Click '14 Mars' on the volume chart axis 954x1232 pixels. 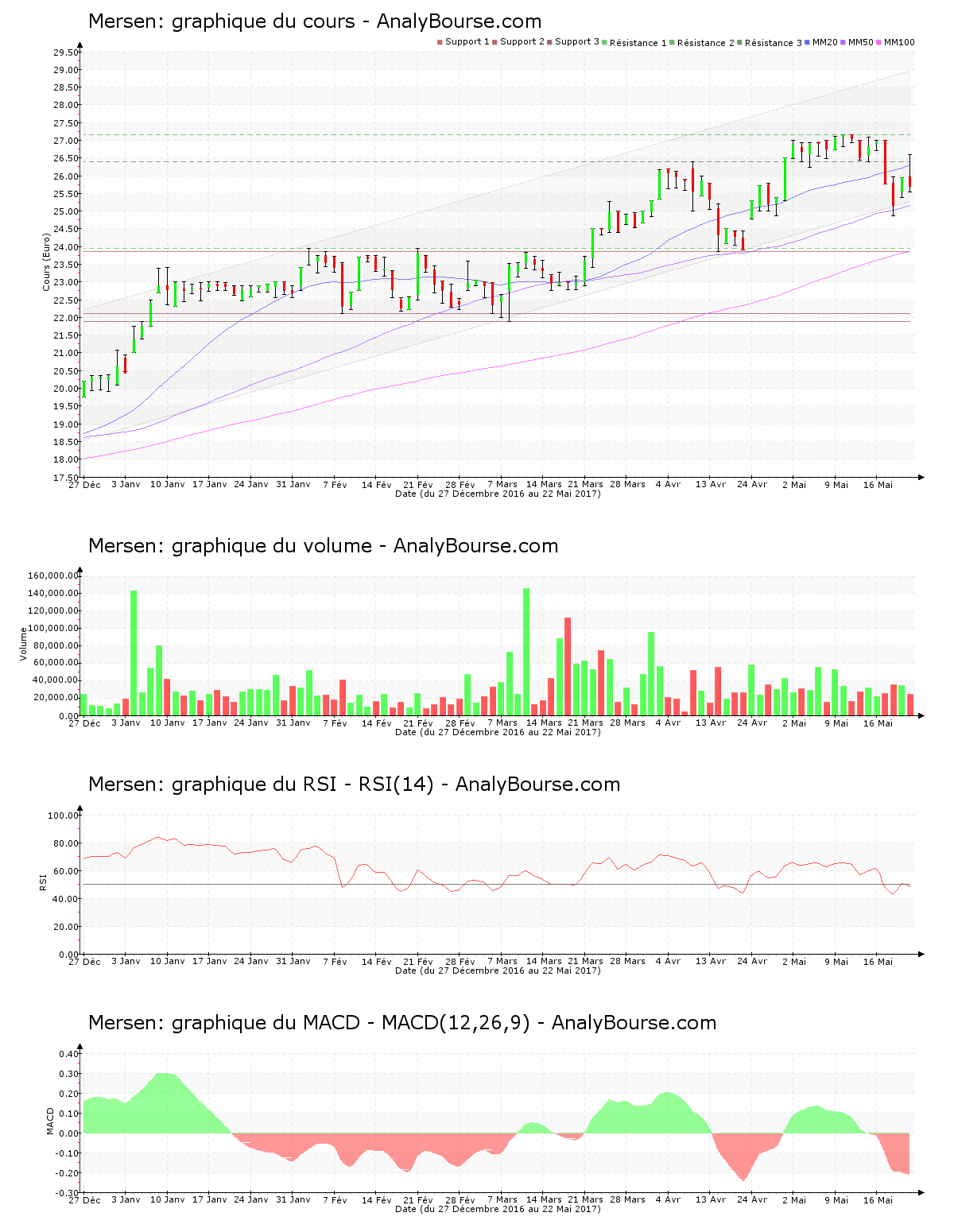coord(544,723)
